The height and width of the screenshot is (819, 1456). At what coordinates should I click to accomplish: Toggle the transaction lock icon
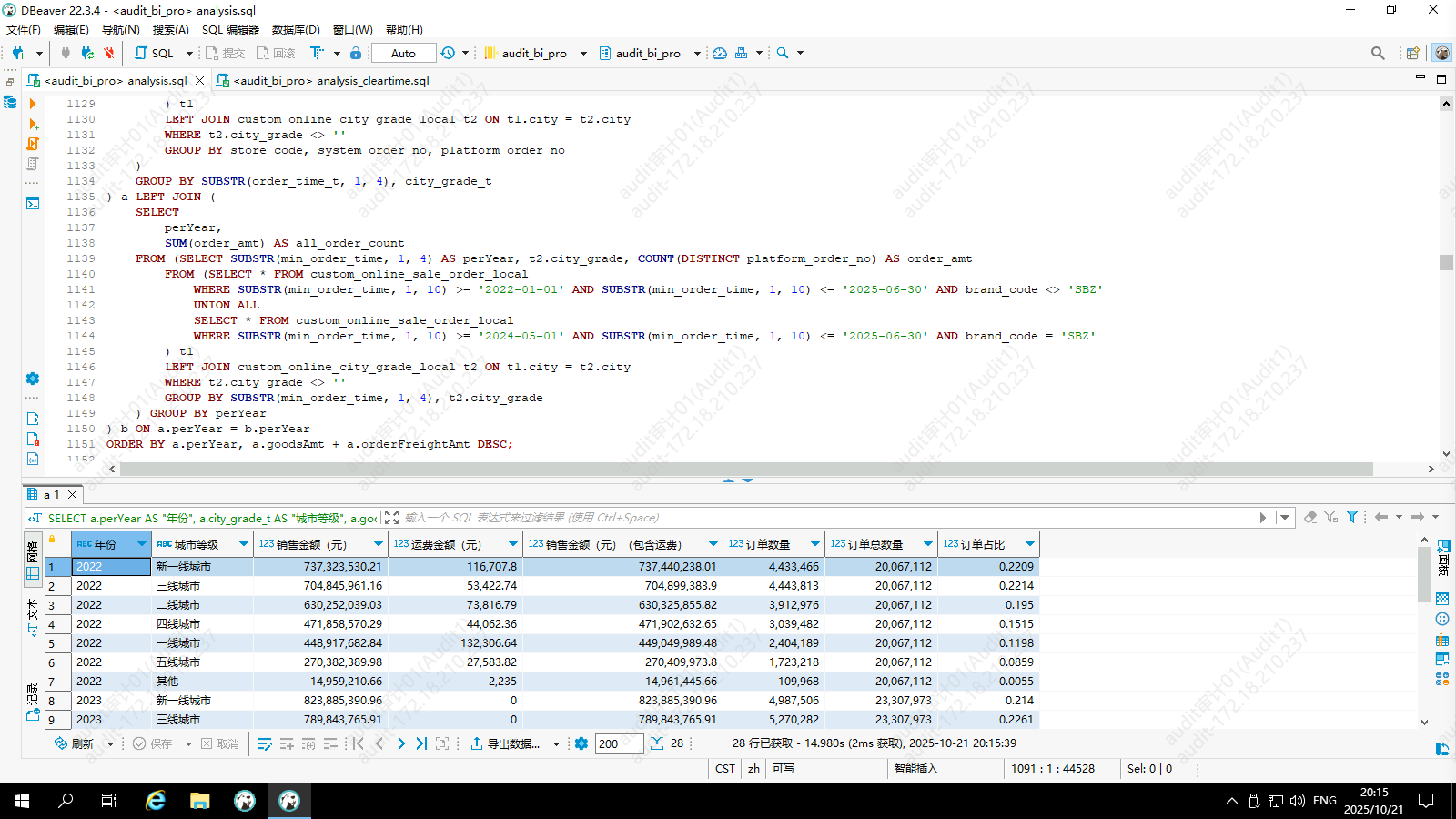click(356, 53)
